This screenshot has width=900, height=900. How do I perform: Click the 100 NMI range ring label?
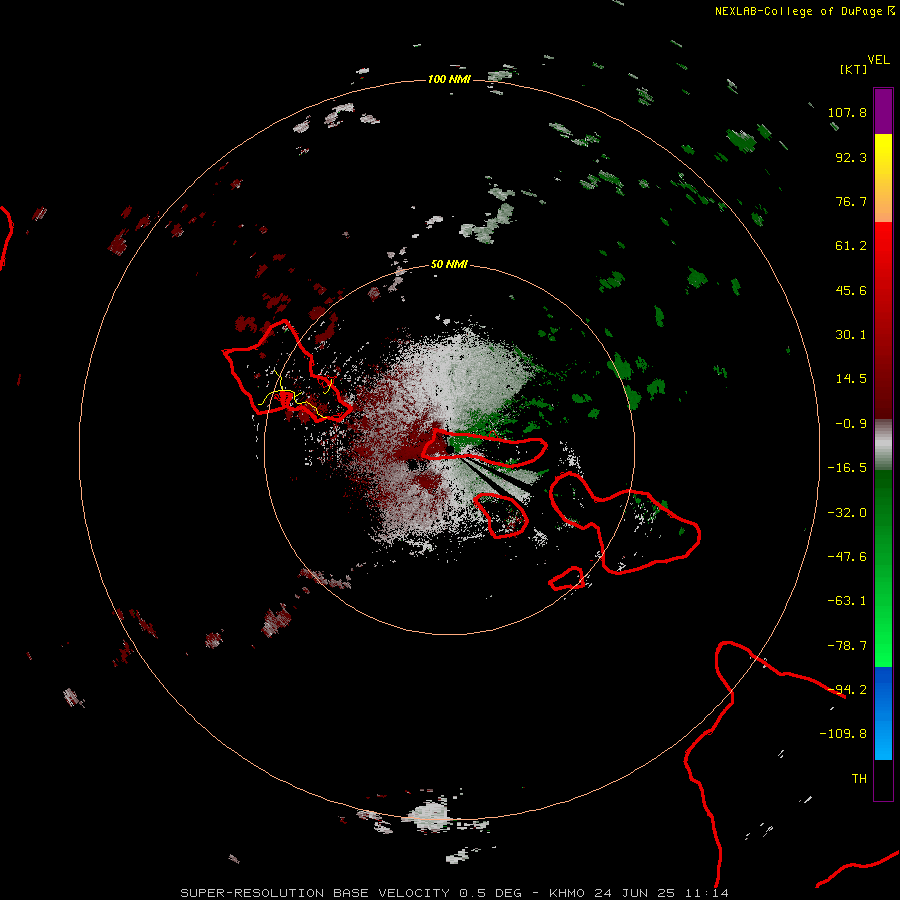(x=449, y=79)
